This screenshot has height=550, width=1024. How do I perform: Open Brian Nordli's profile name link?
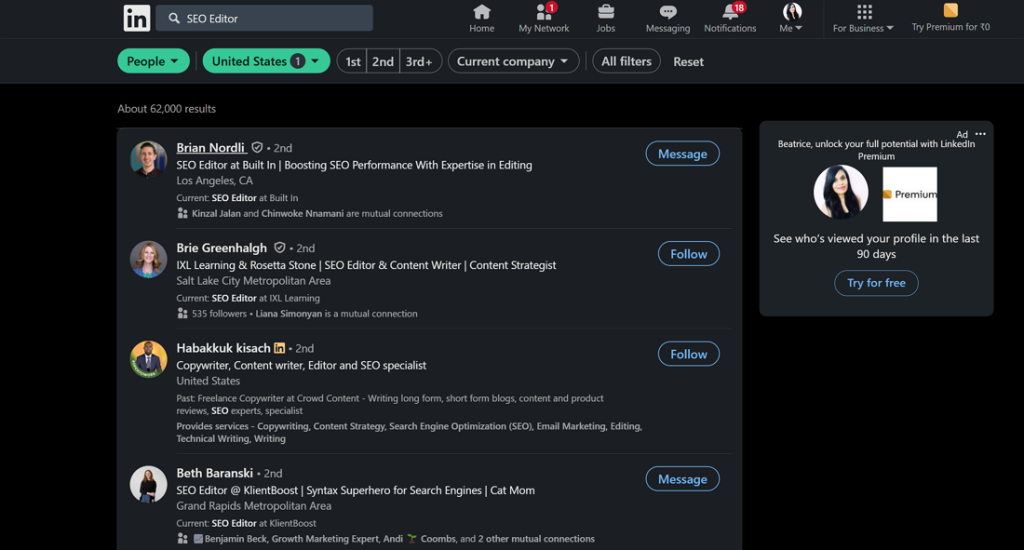coord(210,148)
